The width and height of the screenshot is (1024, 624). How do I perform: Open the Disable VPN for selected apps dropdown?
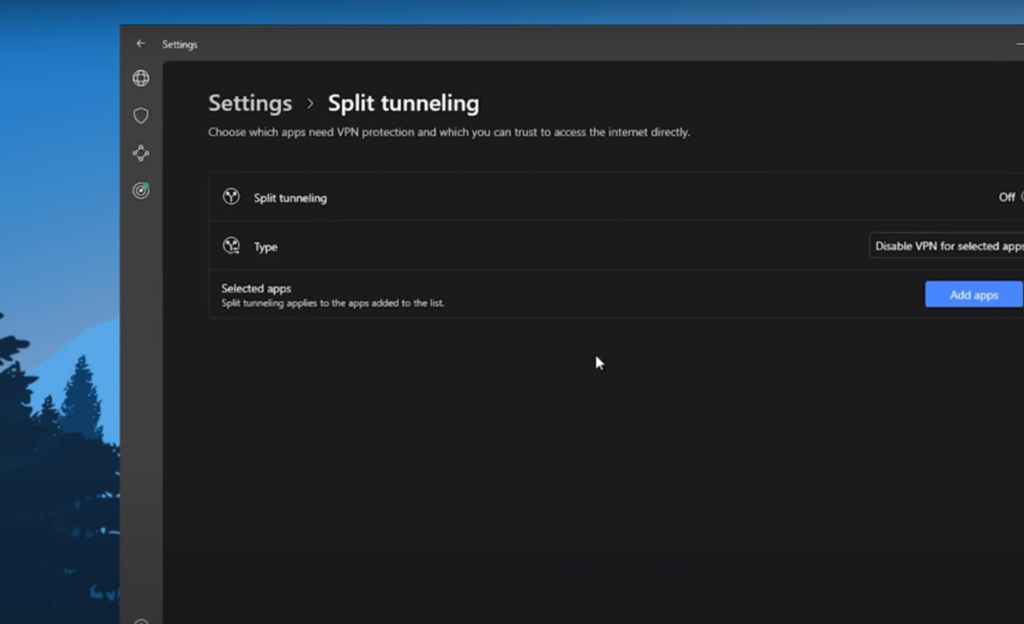click(x=947, y=246)
